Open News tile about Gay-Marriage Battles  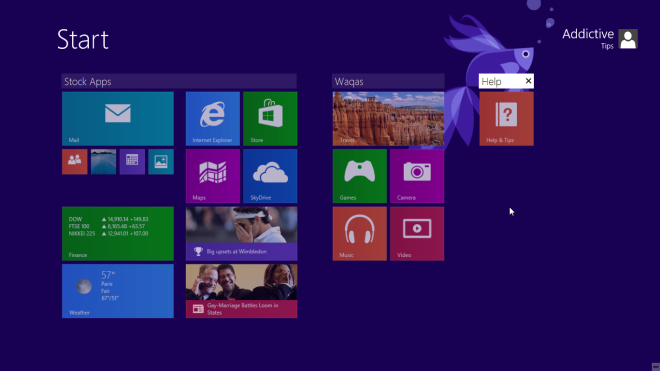coord(241,291)
